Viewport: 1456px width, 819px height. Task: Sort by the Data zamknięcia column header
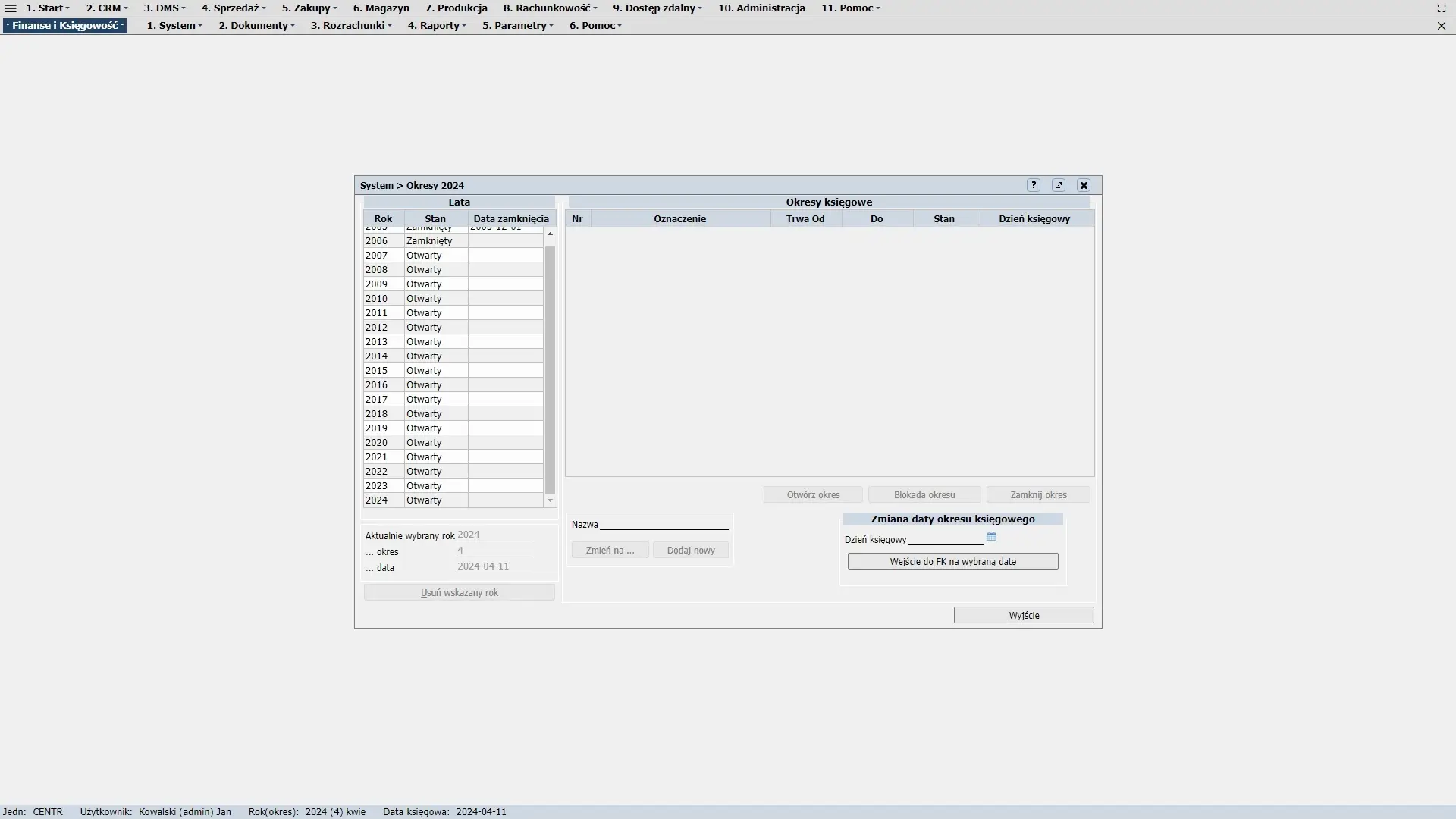coord(511,219)
